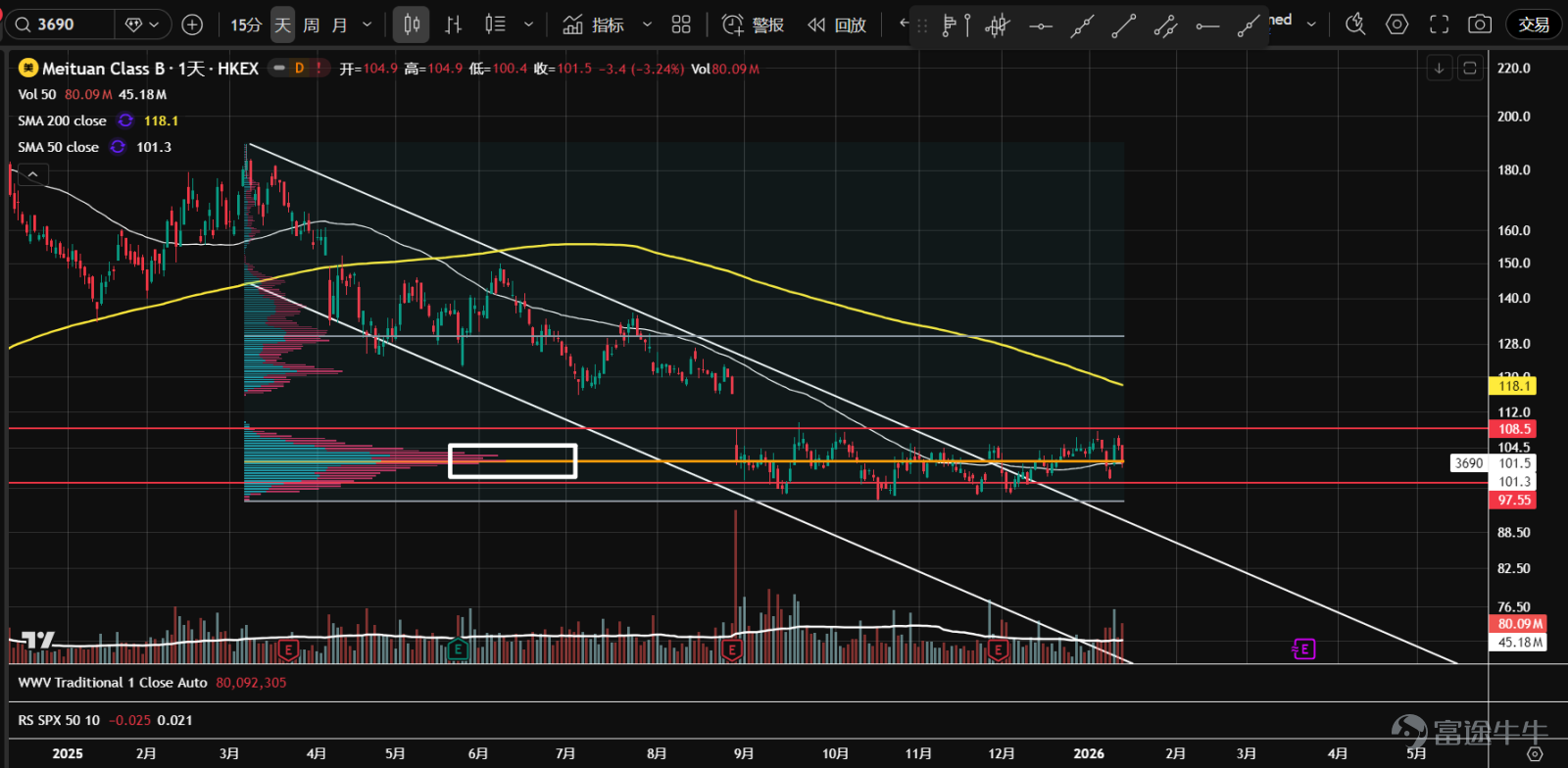Screen dimensions: 1568x768
Task: Expand the timeframe list dropdown arrow
Action: [367, 24]
